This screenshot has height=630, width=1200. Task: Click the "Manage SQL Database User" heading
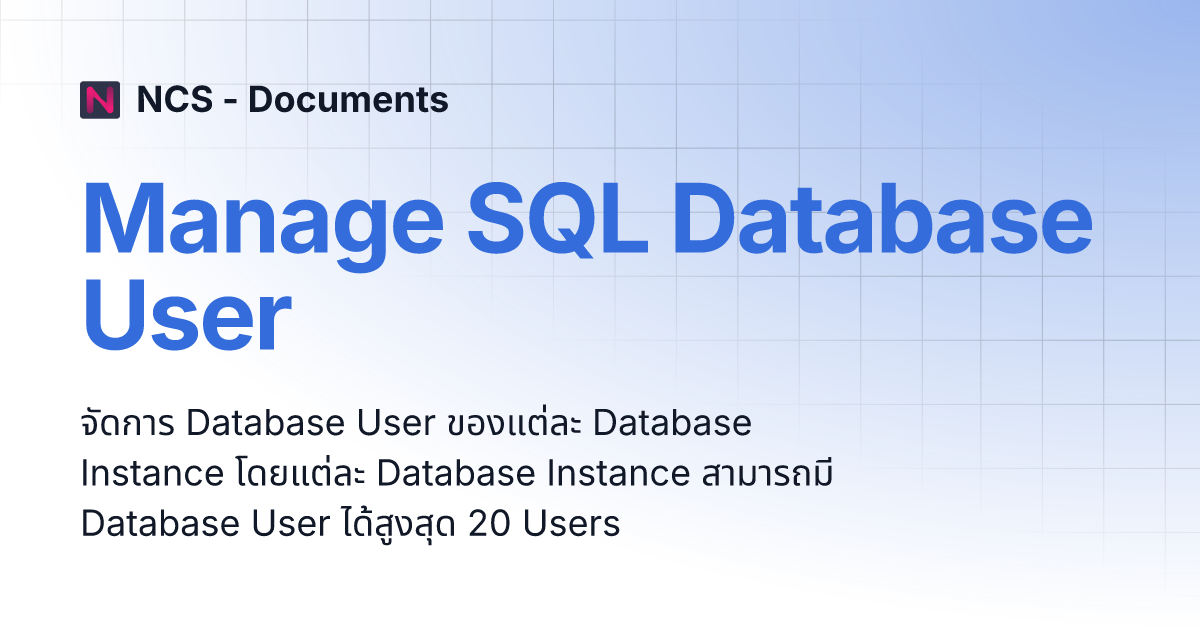pos(585,268)
